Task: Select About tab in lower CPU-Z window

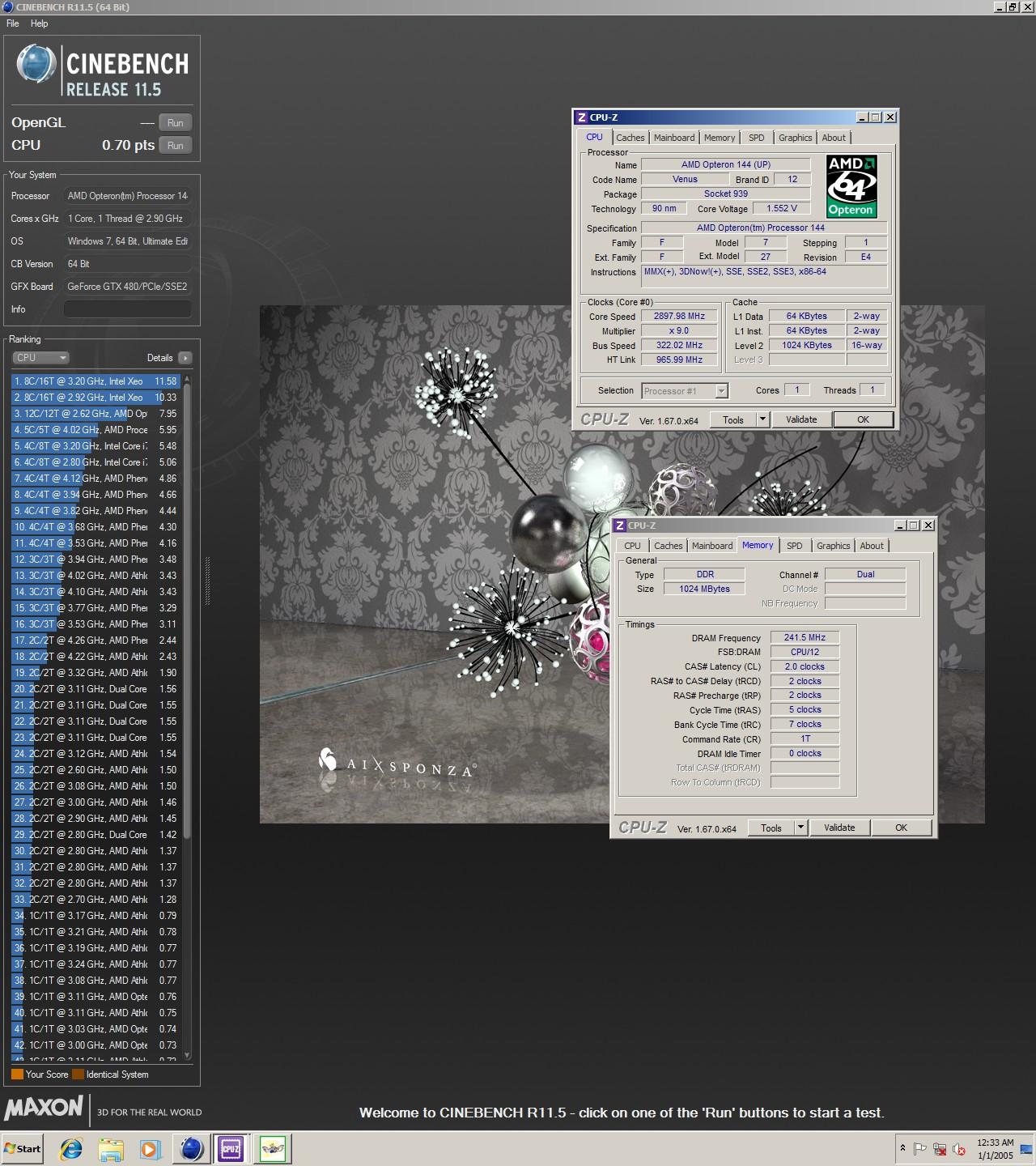Action: (x=872, y=546)
